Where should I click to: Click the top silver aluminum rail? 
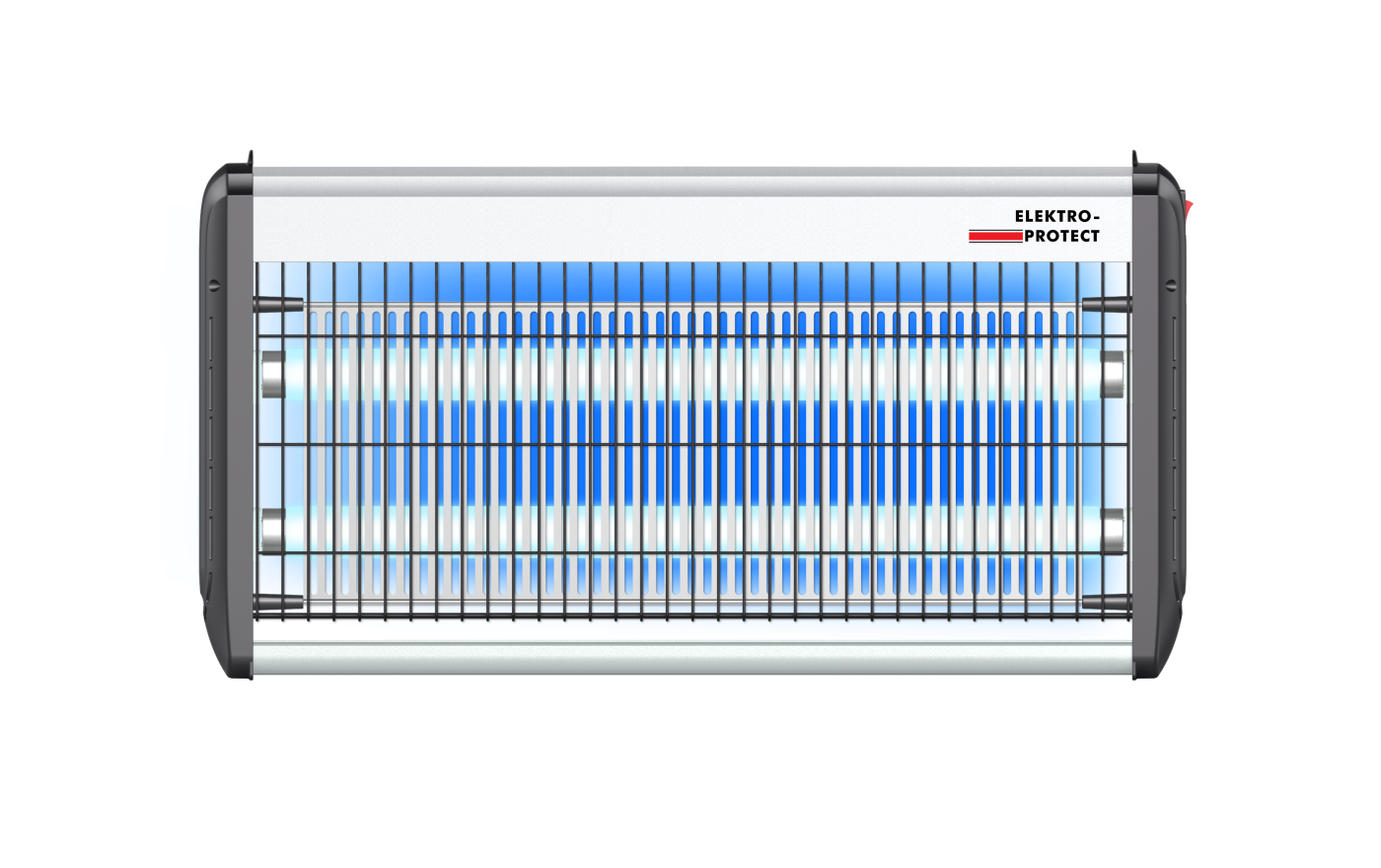tap(690, 181)
